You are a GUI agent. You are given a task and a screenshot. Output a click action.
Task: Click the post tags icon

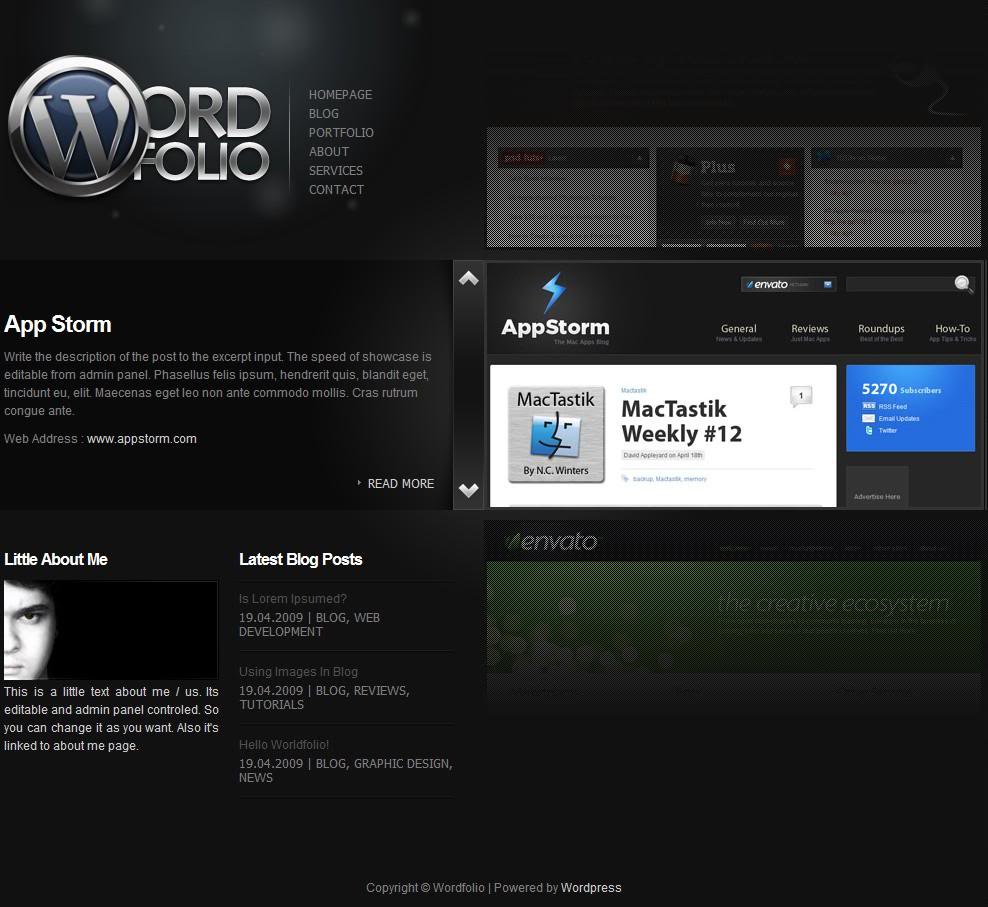(x=625, y=478)
